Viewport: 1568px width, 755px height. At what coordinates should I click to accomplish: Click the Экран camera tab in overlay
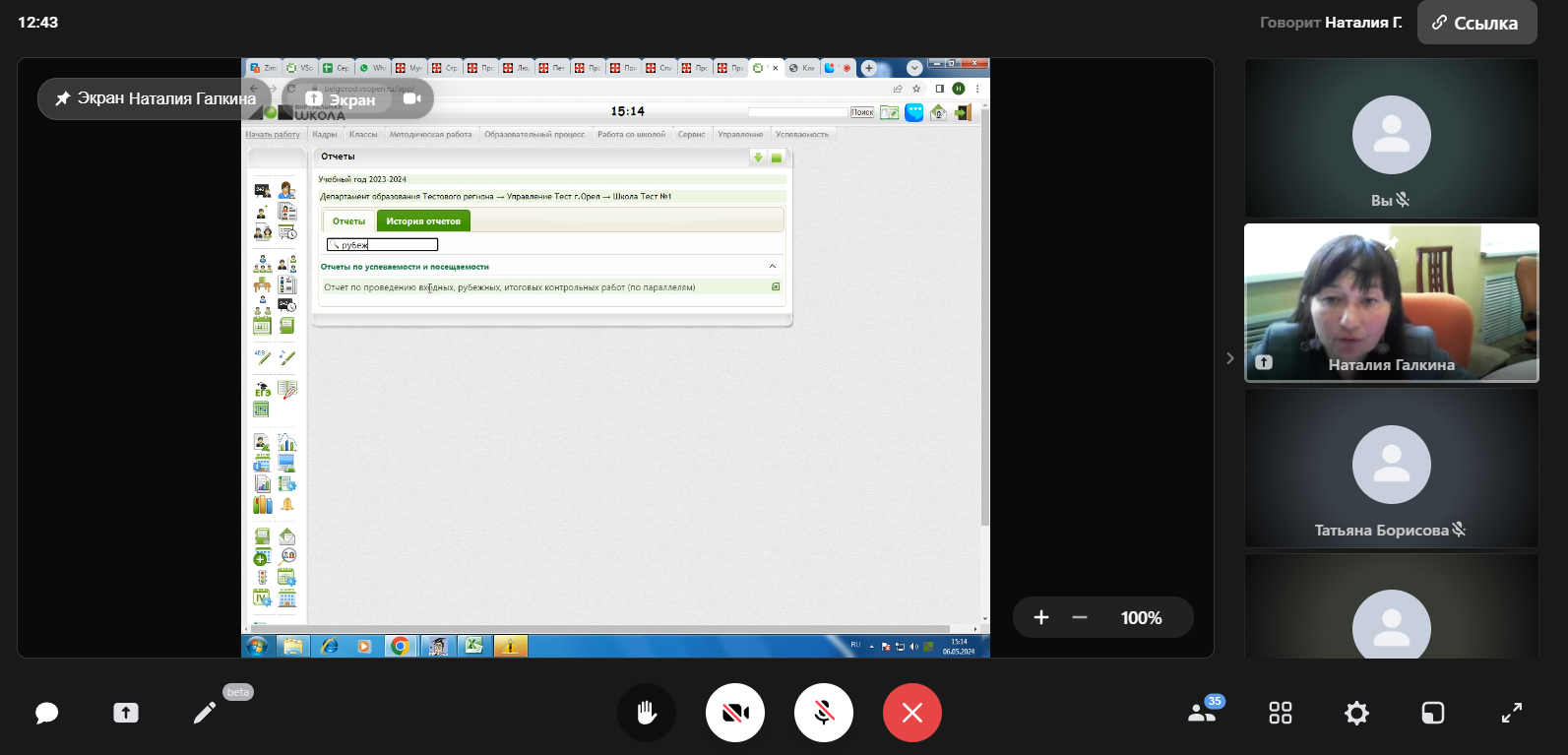[x=411, y=98]
